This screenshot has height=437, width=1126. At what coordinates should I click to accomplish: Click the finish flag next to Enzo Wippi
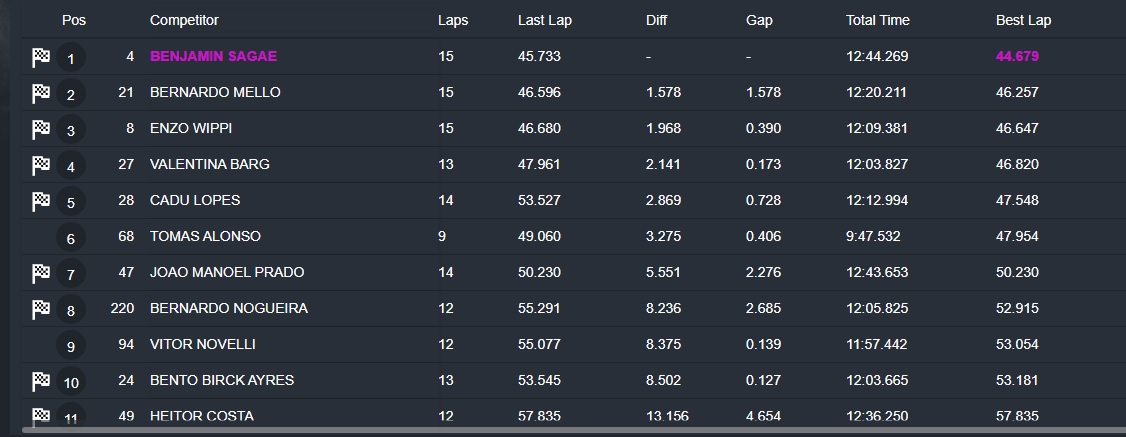point(41,129)
